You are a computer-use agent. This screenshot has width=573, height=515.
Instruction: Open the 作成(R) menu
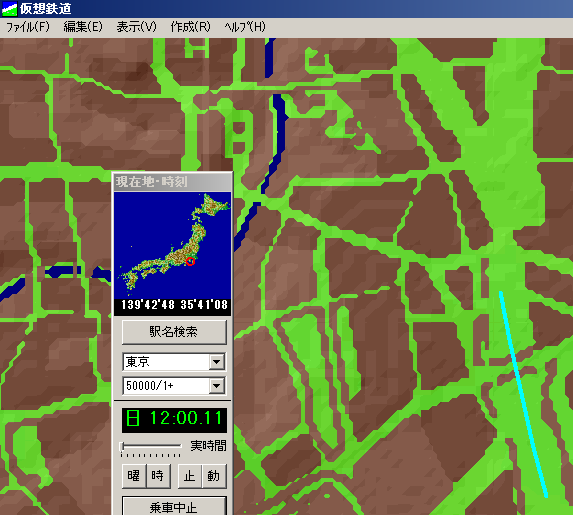(x=190, y=27)
